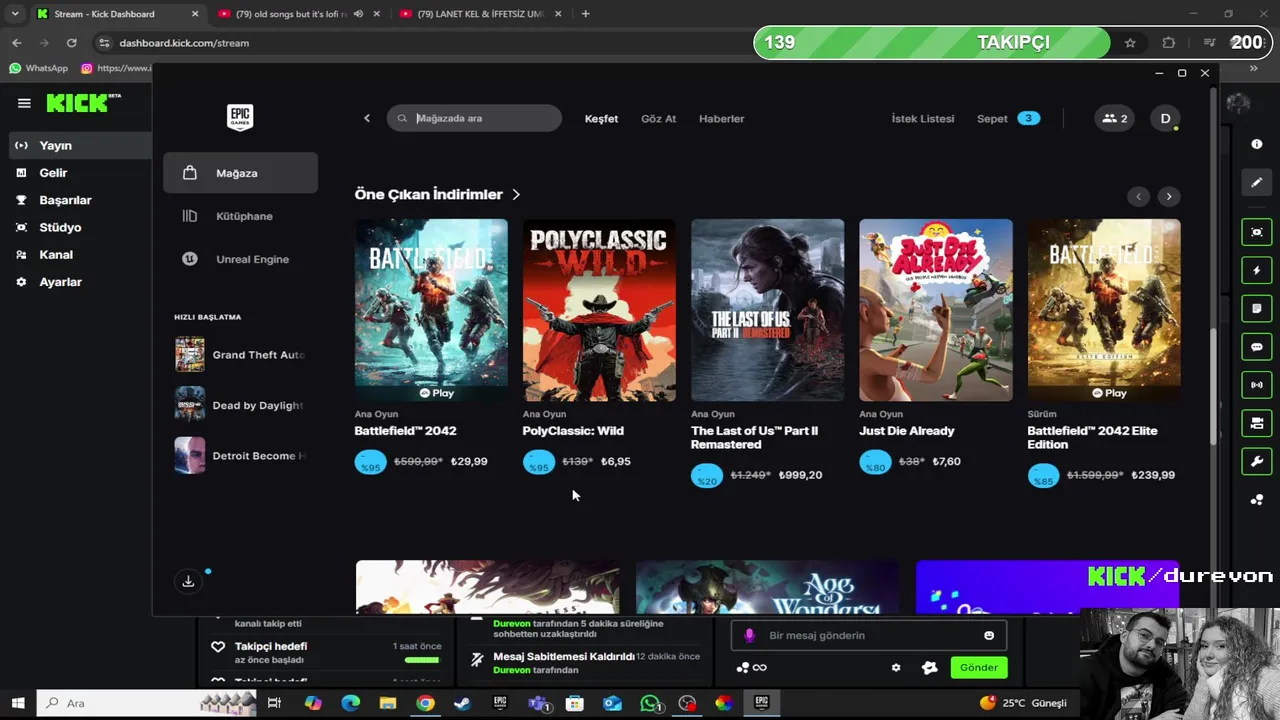Open Just Die Already game cover
This screenshot has width=1280, height=720.
pos(935,310)
